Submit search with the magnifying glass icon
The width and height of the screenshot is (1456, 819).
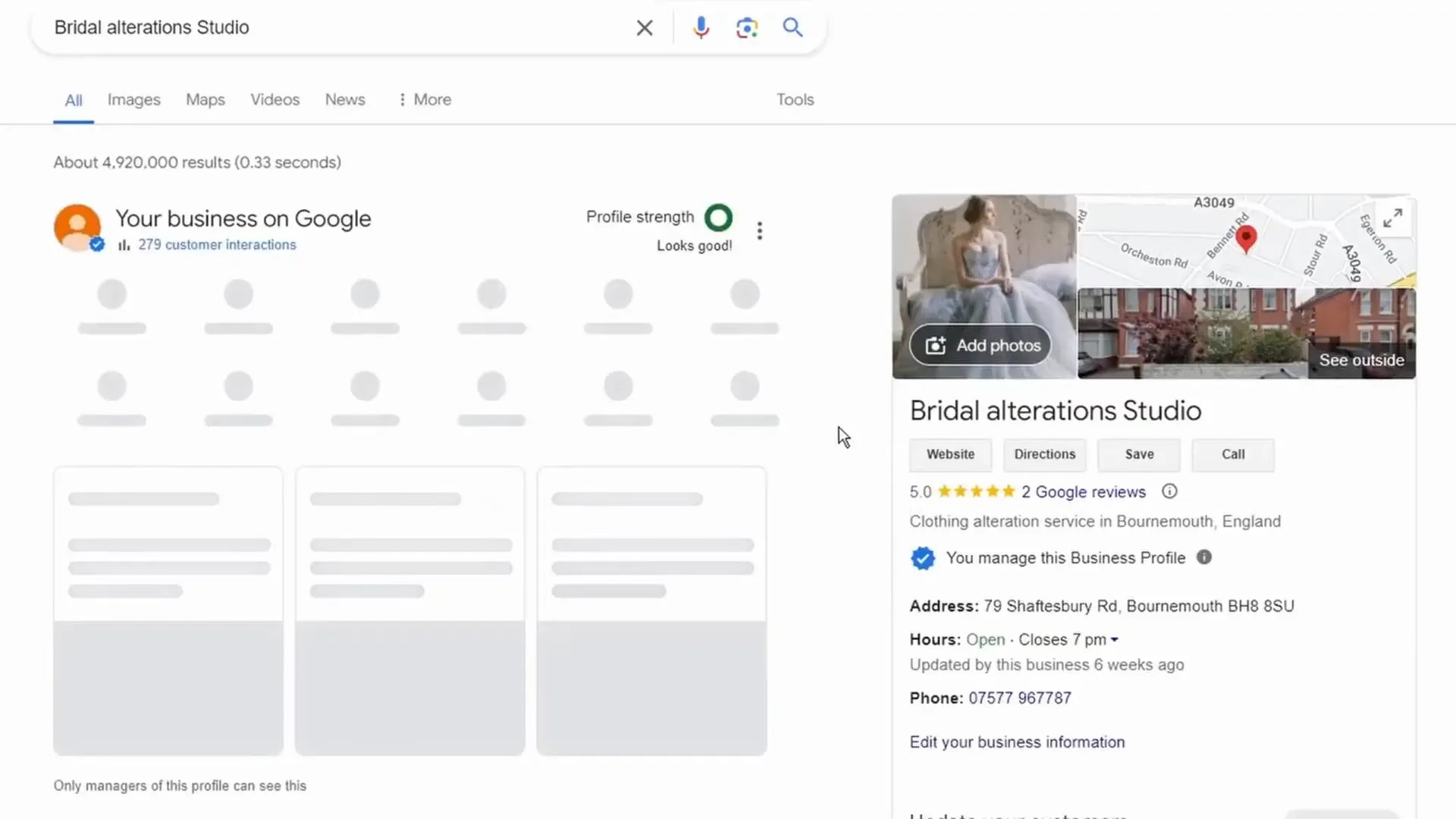pyautogui.click(x=792, y=27)
